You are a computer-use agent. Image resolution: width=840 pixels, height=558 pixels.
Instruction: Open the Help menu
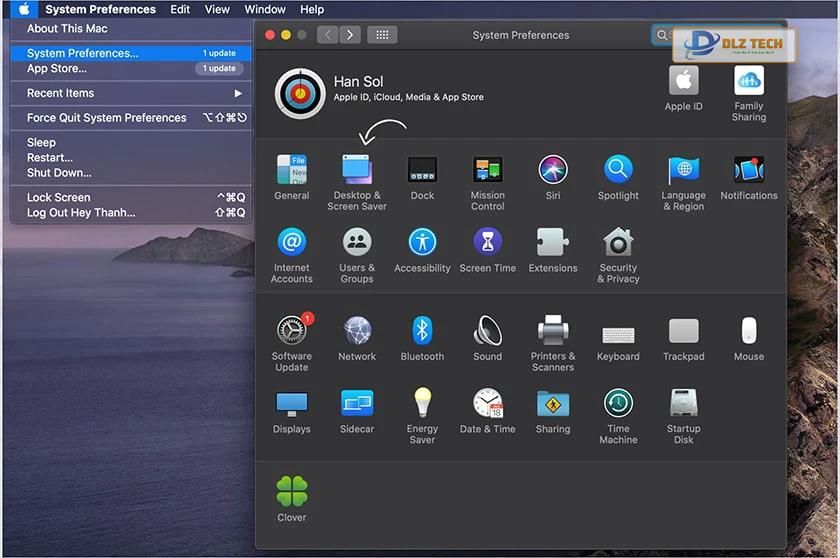(x=312, y=9)
